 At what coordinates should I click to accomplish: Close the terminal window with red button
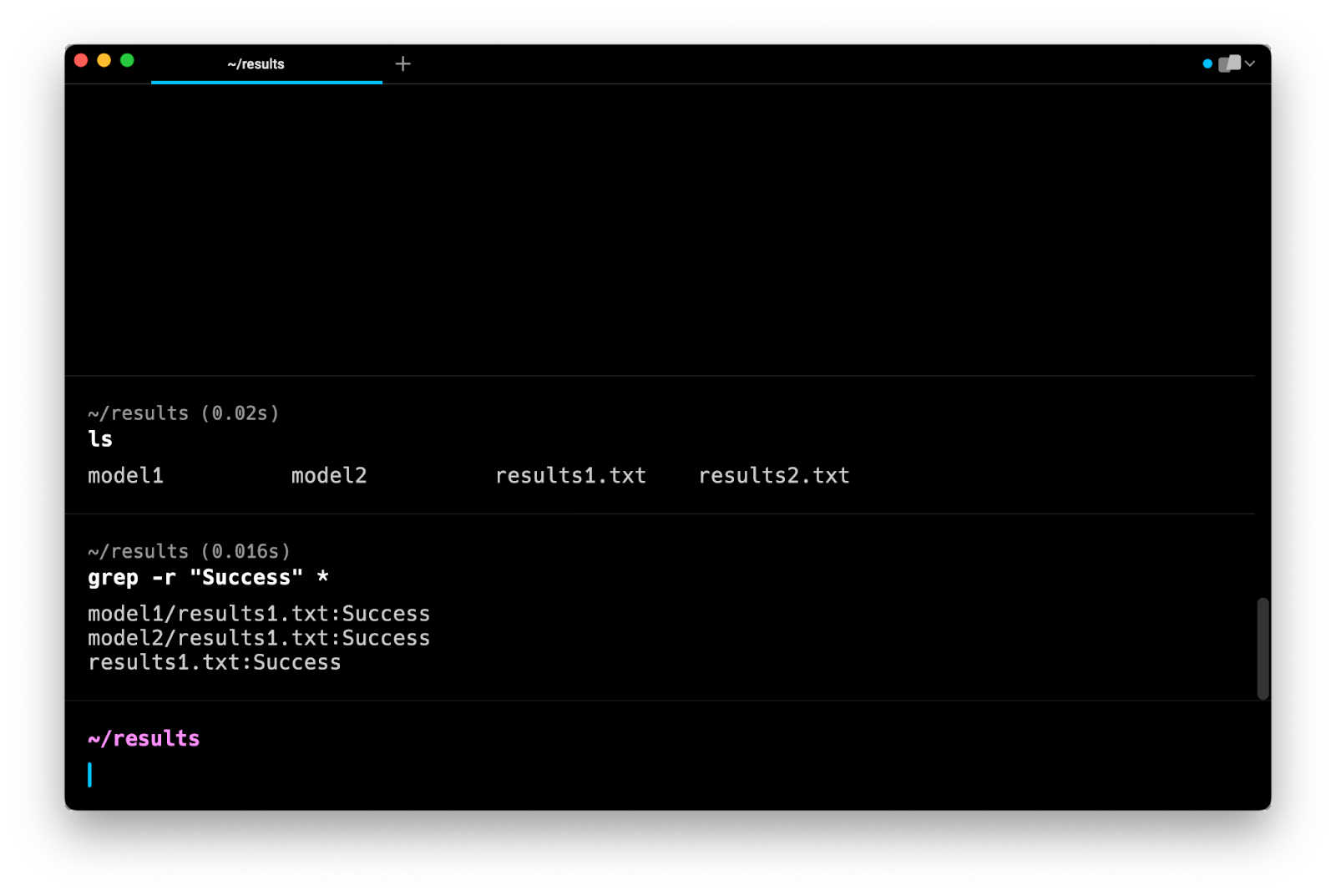tap(81, 61)
